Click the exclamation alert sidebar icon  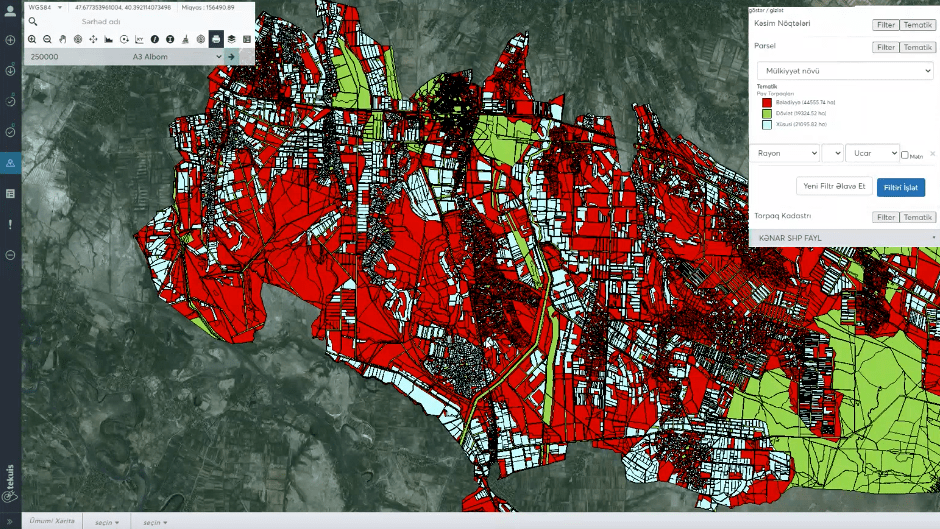click(10, 224)
